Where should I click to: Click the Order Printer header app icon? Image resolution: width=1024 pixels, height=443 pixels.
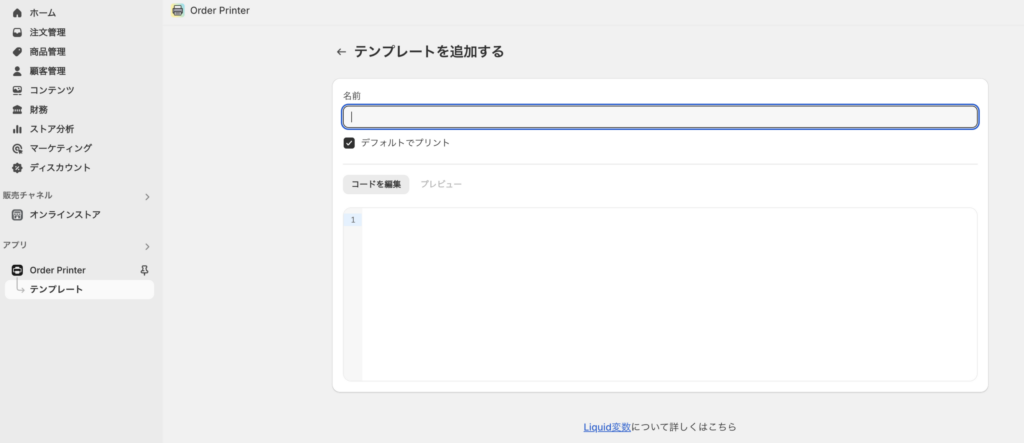[x=178, y=10]
